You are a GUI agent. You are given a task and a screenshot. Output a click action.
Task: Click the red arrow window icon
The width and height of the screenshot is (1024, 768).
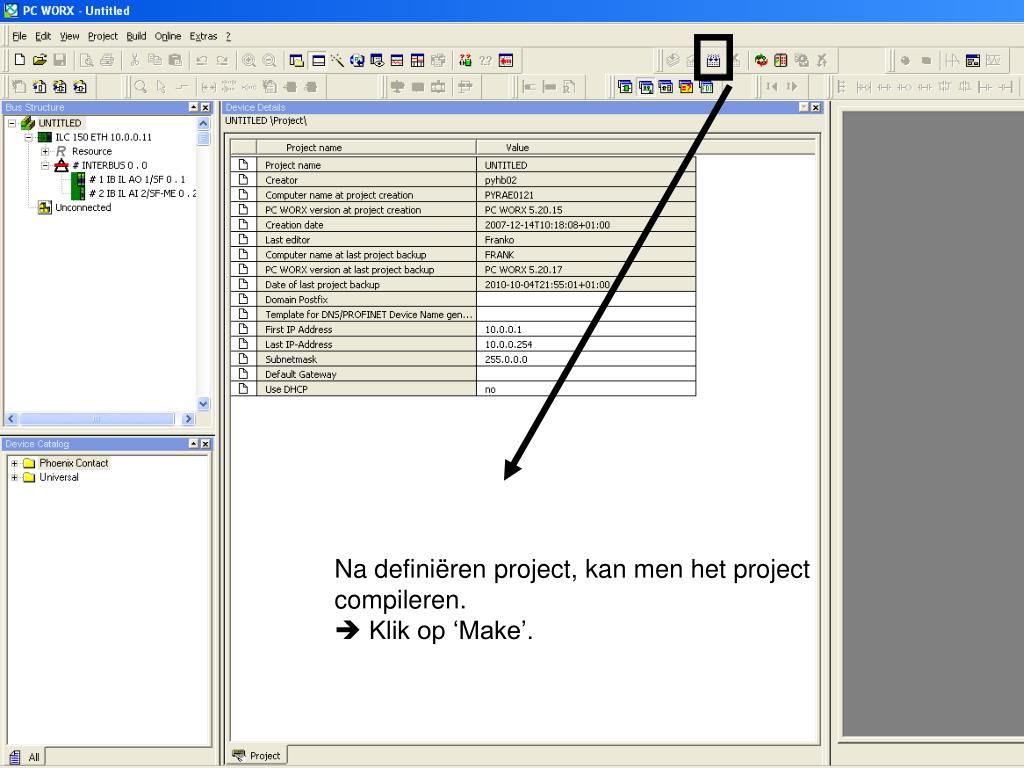coord(506,60)
